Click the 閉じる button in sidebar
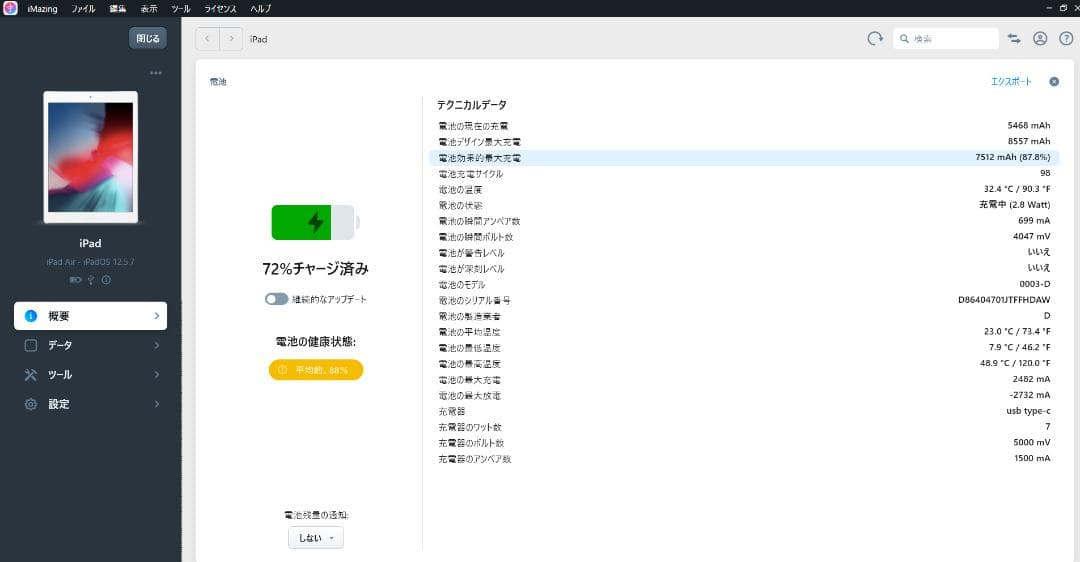This screenshot has width=1080, height=562. point(147,38)
